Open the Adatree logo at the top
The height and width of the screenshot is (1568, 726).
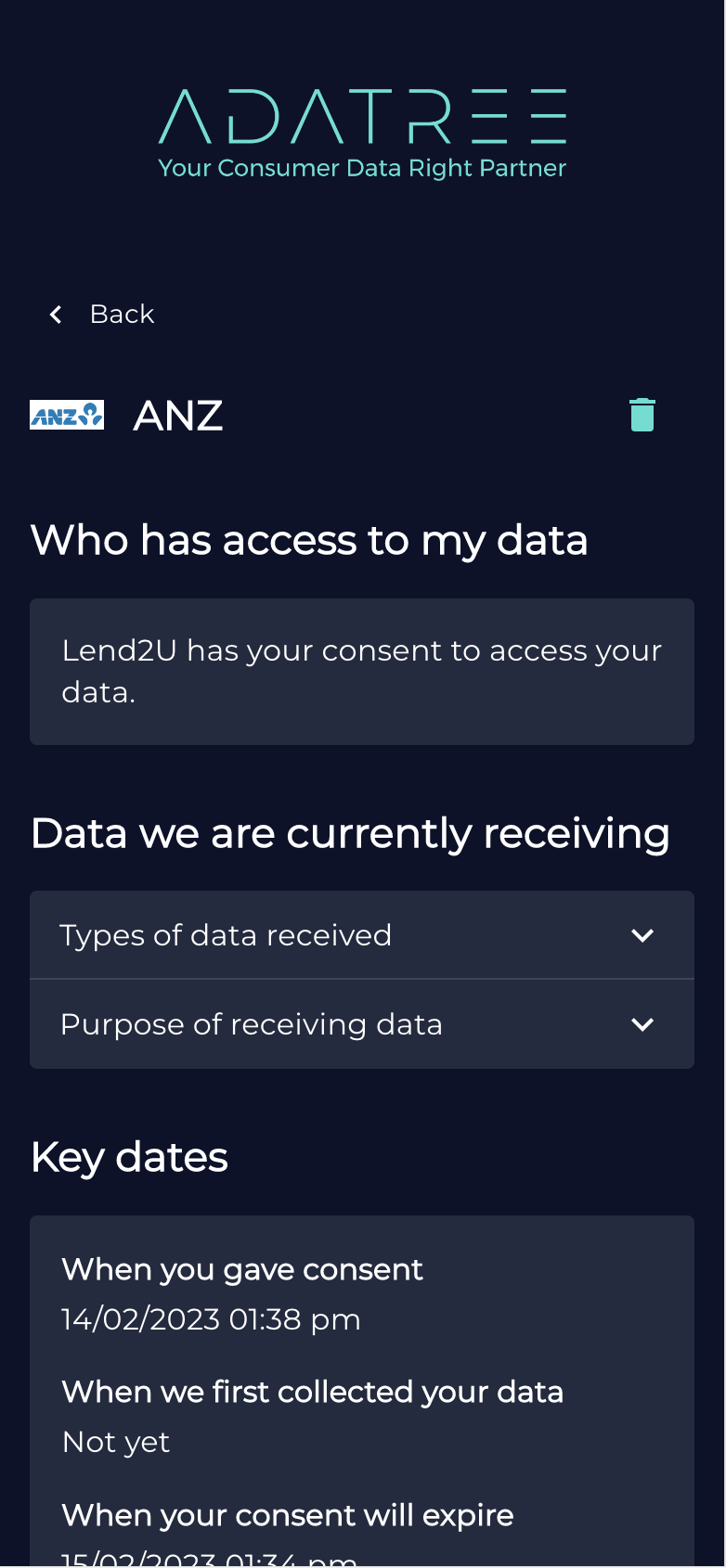pyautogui.click(x=363, y=116)
